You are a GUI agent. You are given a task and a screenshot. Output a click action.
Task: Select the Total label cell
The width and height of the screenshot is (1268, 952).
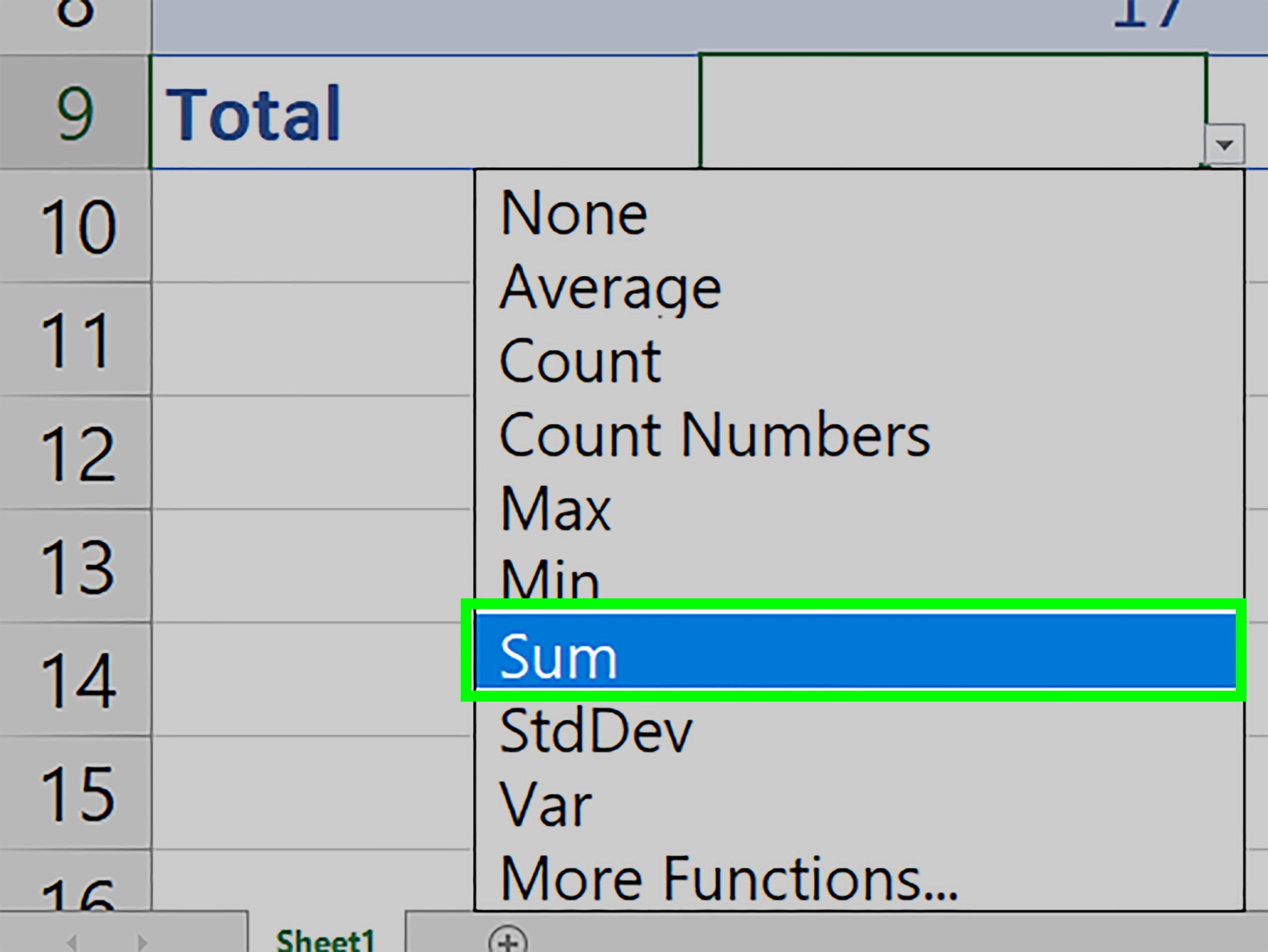[425, 112]
